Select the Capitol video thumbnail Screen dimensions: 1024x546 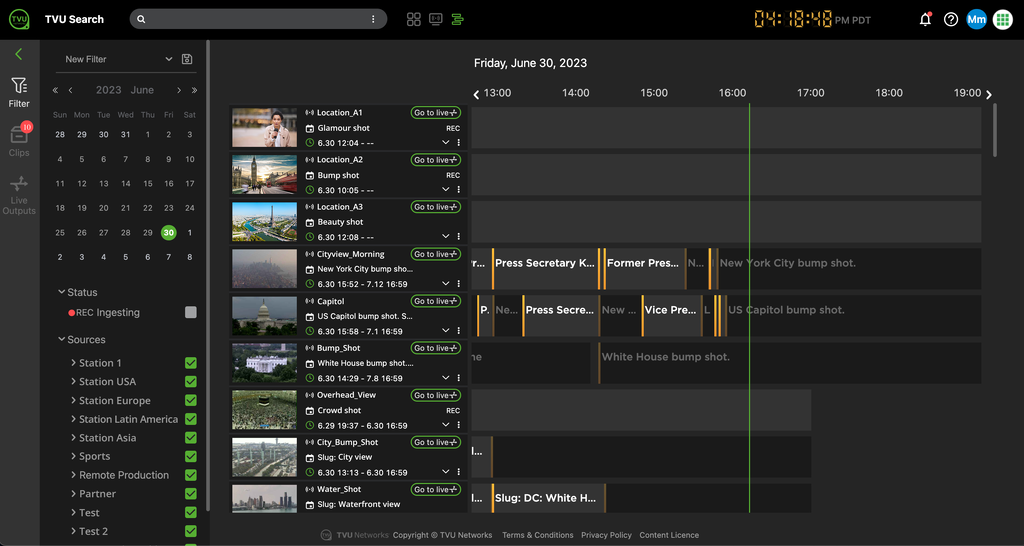(x=265, y=316)
